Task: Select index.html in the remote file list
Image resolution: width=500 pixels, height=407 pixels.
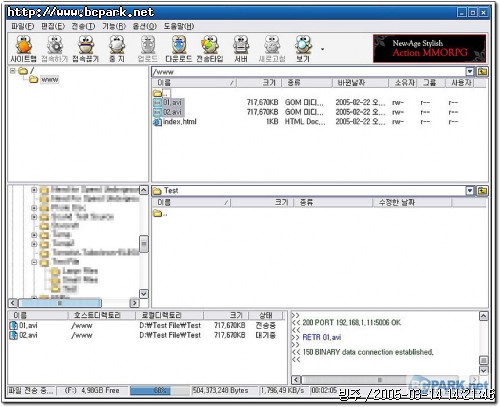Action: (179, 122)
